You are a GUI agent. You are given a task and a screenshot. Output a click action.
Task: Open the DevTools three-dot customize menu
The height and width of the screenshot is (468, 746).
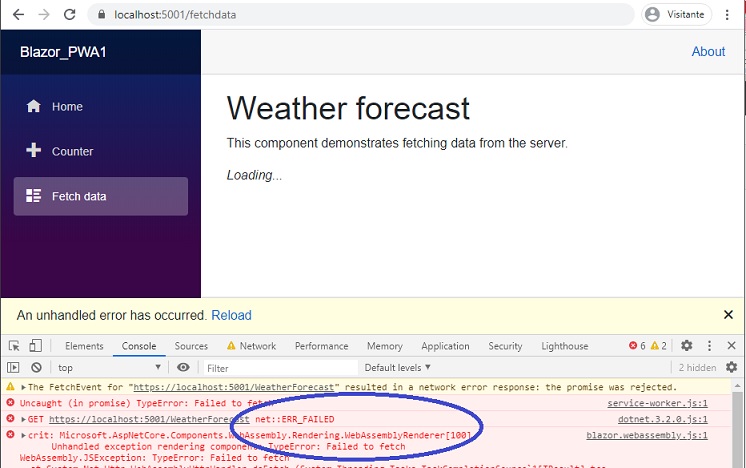(x=709, y=346)
